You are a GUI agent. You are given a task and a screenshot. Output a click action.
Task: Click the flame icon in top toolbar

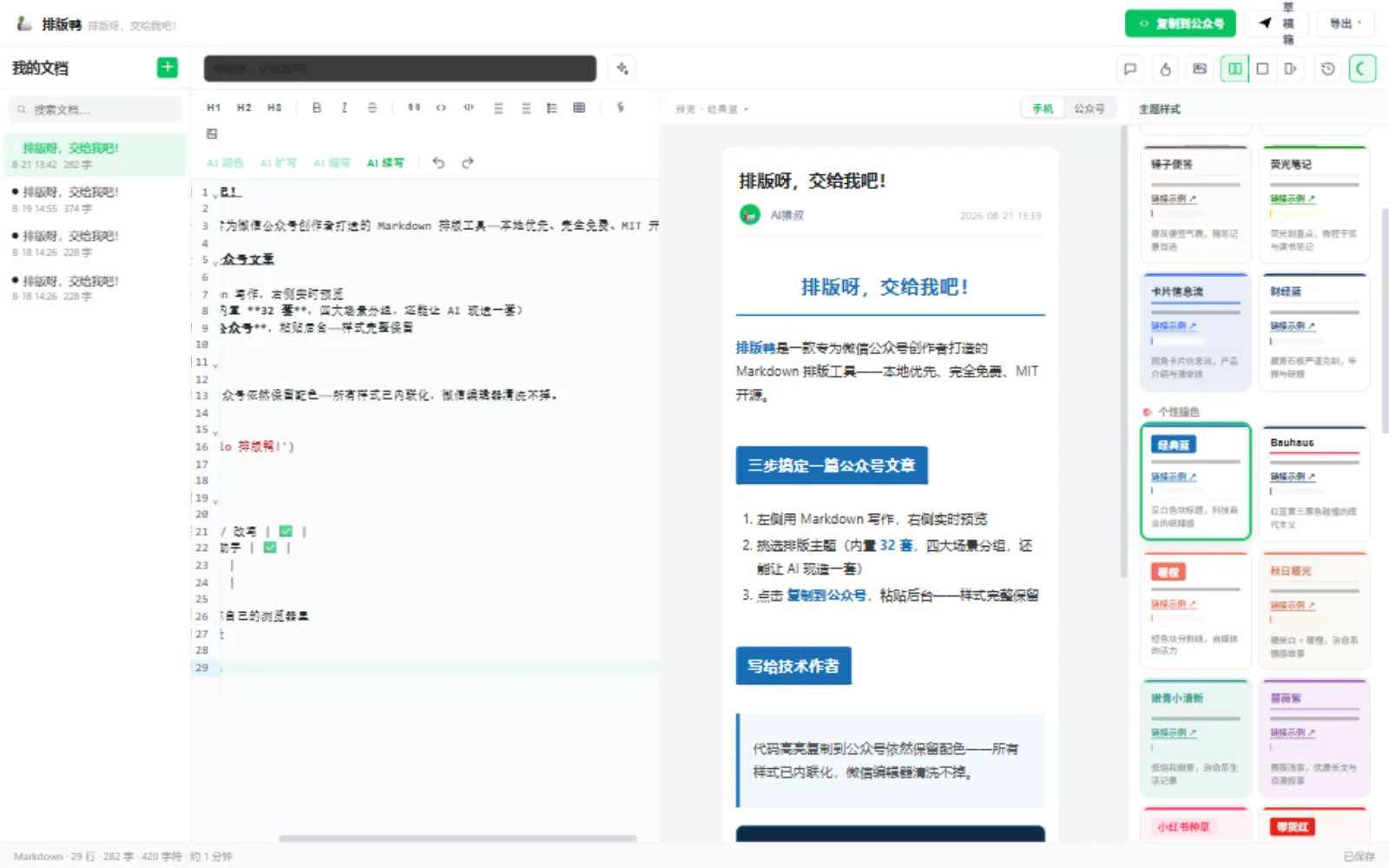[1166, 69]
